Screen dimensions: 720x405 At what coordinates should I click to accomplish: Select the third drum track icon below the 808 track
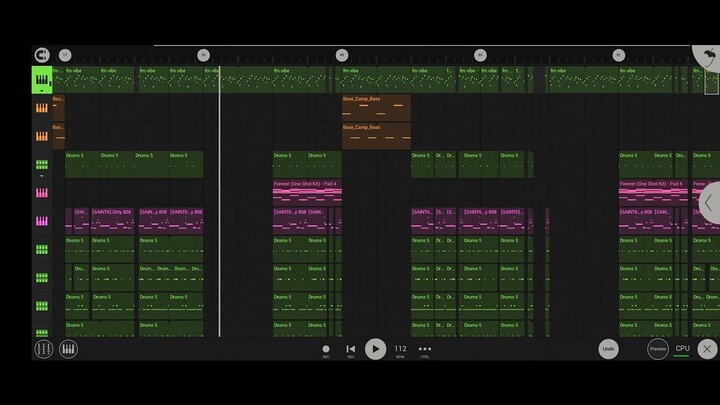click(x=42, y=306)
